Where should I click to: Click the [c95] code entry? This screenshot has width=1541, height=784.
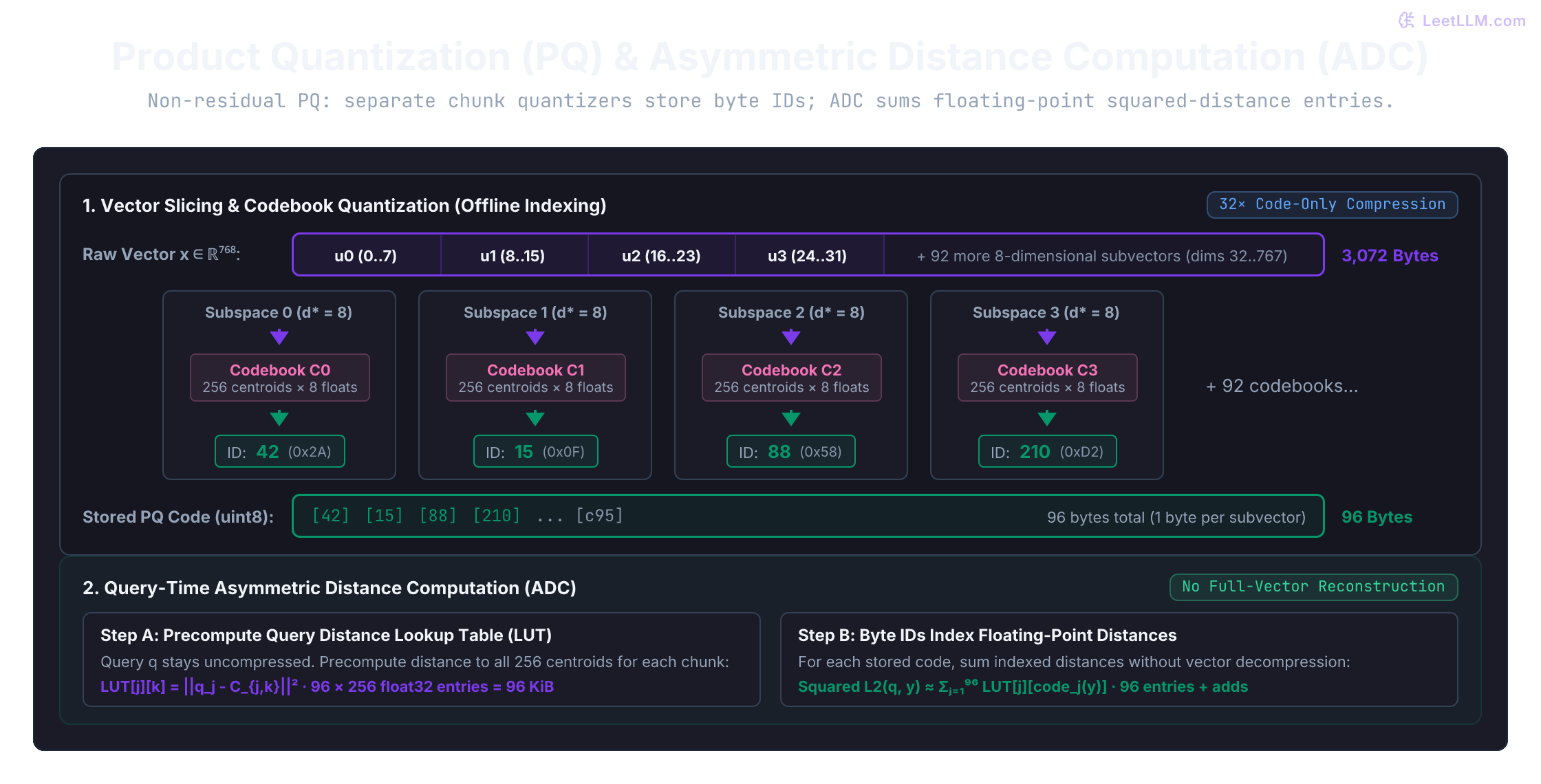point(599,516)
